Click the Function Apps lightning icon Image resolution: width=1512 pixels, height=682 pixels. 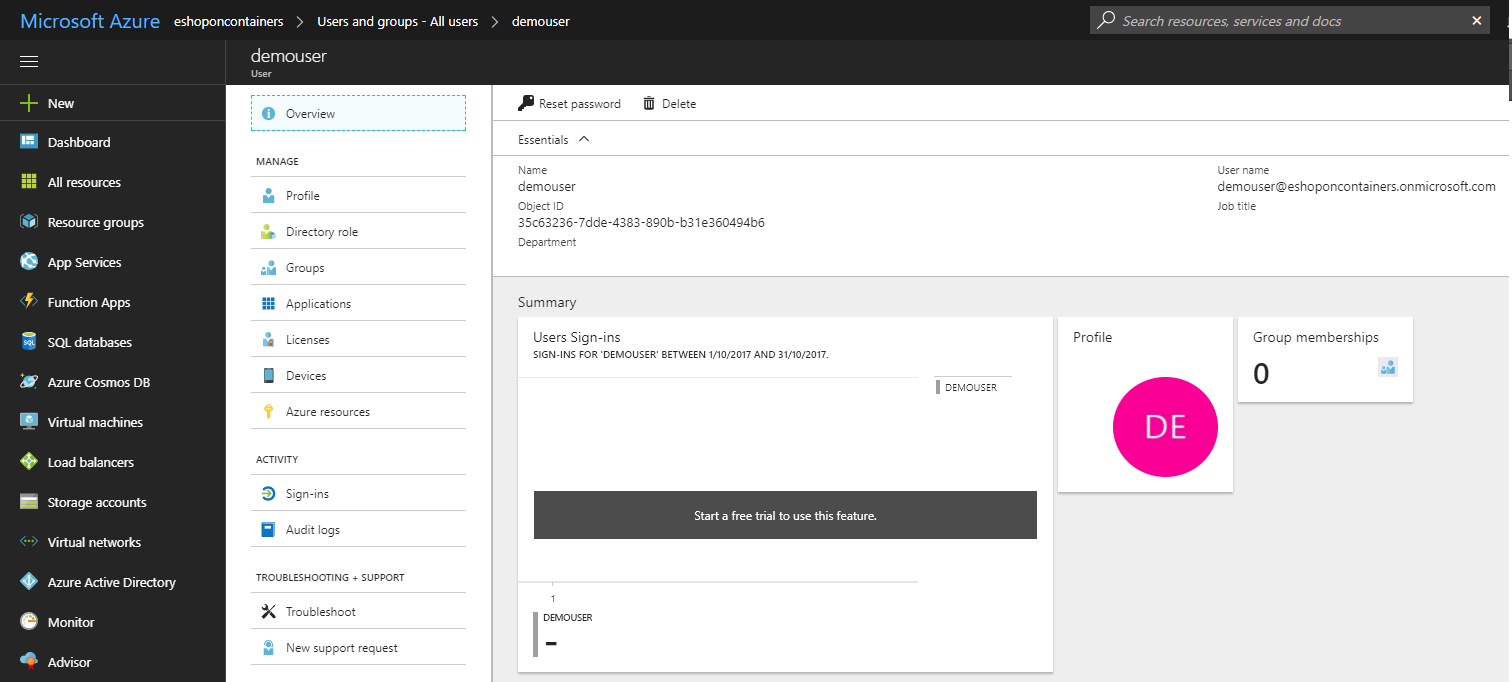point(29,302)
